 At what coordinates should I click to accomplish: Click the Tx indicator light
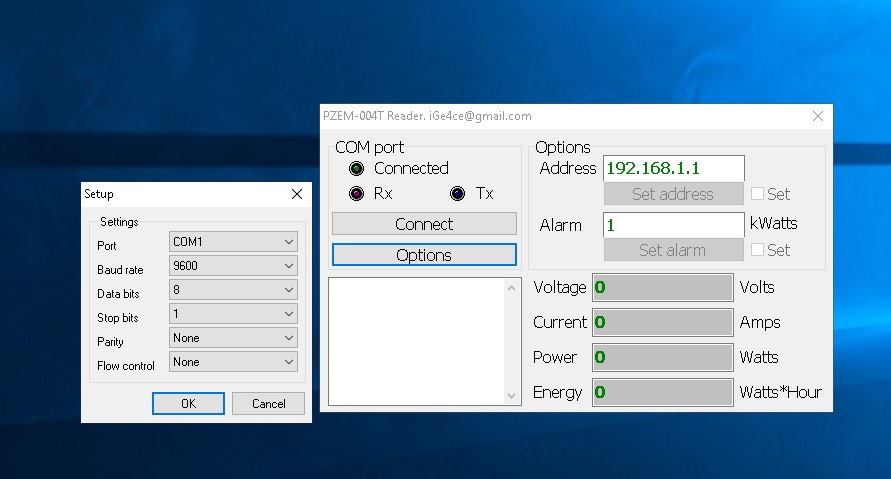[x=458, y=194]
